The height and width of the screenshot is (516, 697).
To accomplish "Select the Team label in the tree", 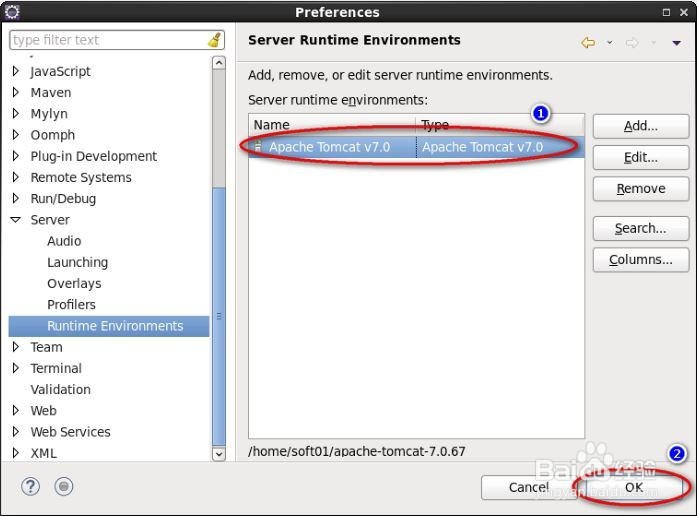I will pos(46,347).
